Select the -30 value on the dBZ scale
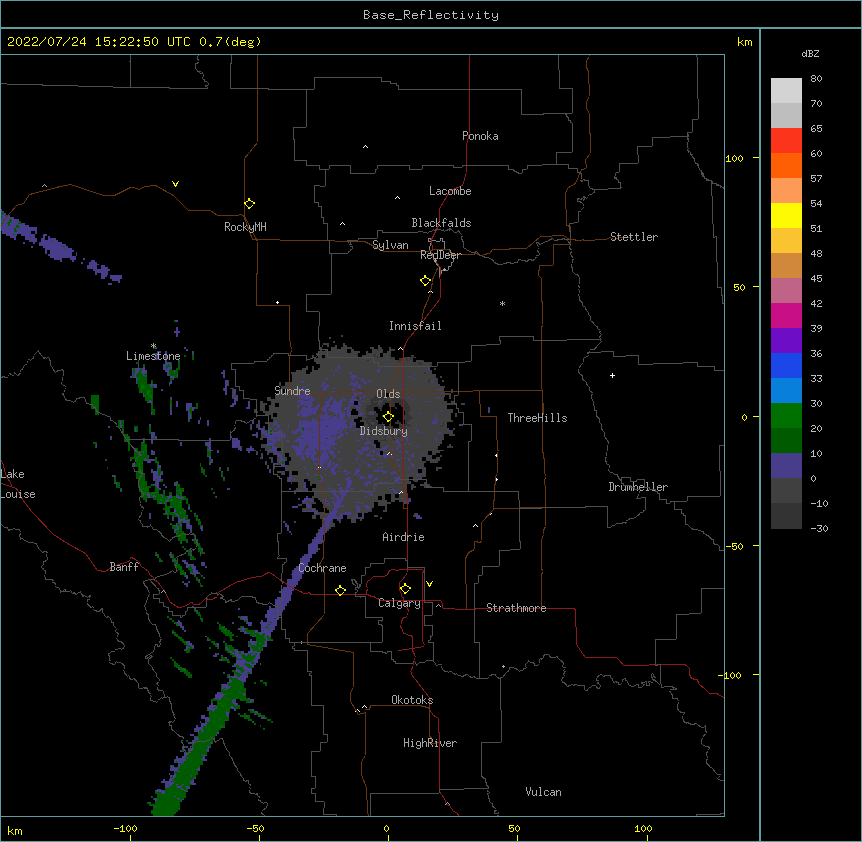The image size is (862, 842). tap(819, 529)
